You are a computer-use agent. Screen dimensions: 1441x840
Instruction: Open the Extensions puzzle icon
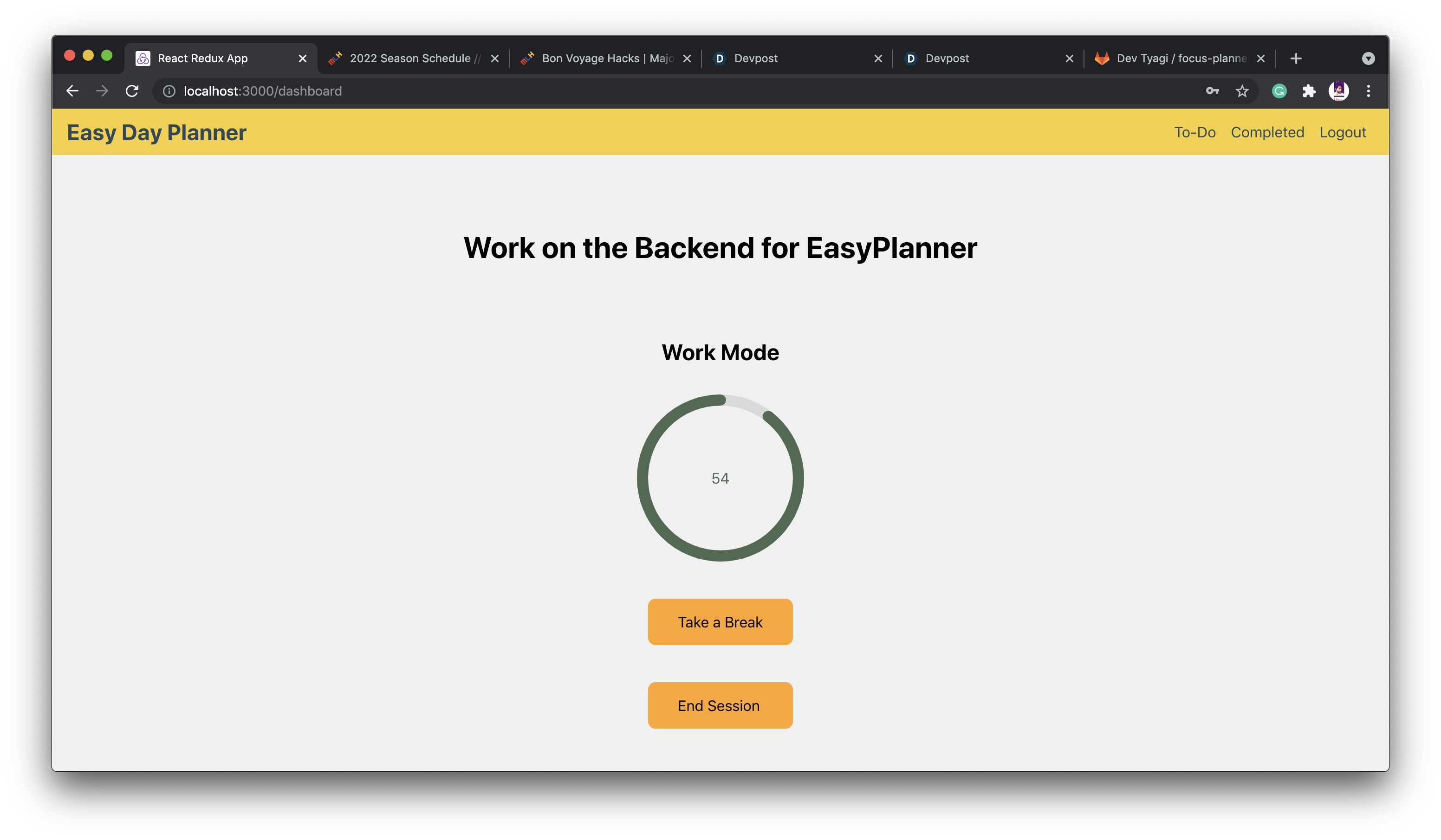coord(1308,91)
